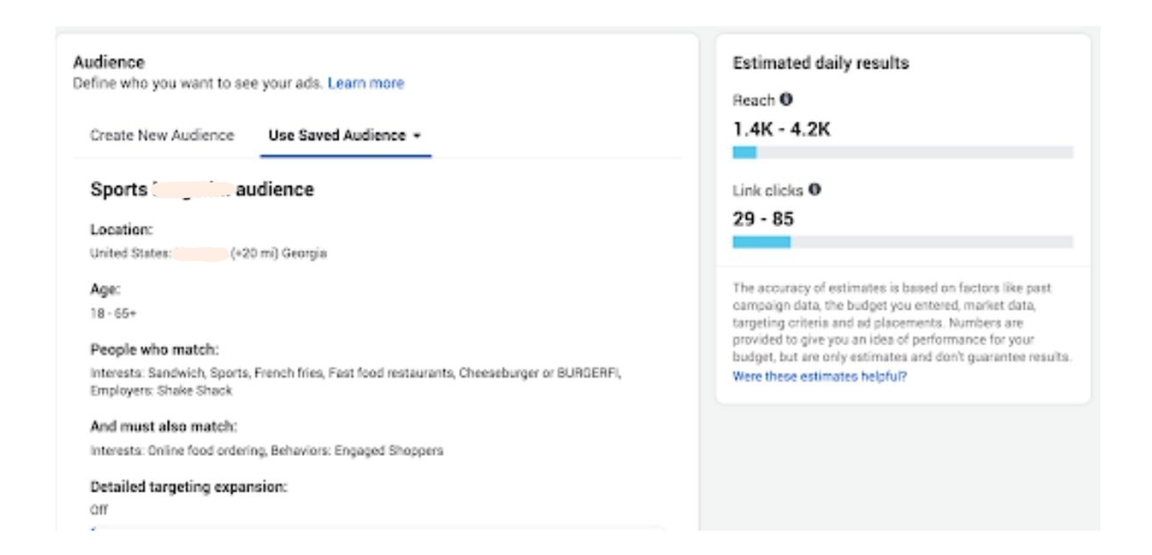Click the Location section label
Screen dimensions: 1152x555
point(120,229)
